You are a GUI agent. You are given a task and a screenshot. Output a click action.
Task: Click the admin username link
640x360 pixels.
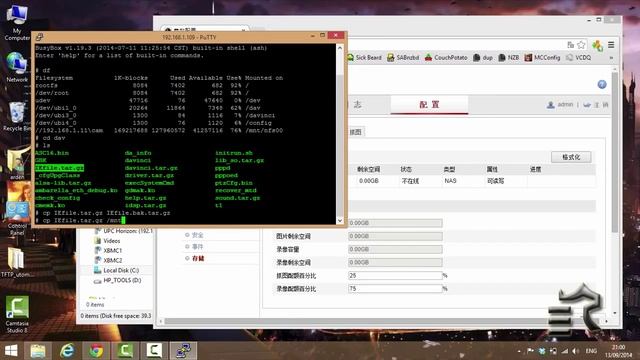click(x=565, y=104)
